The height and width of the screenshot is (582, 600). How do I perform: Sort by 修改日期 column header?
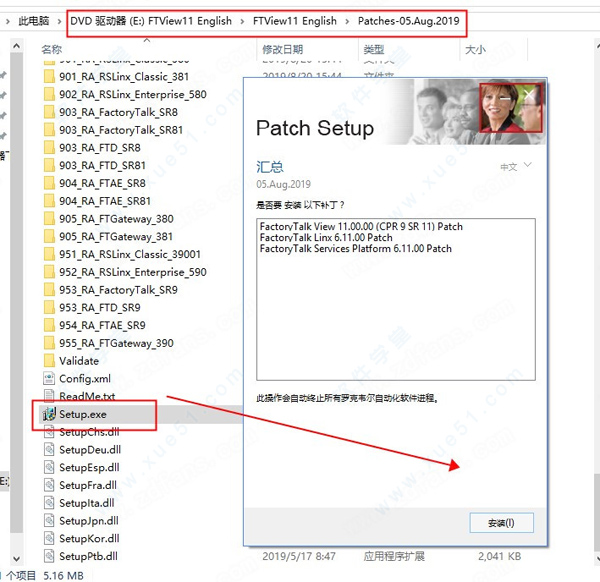282,49
